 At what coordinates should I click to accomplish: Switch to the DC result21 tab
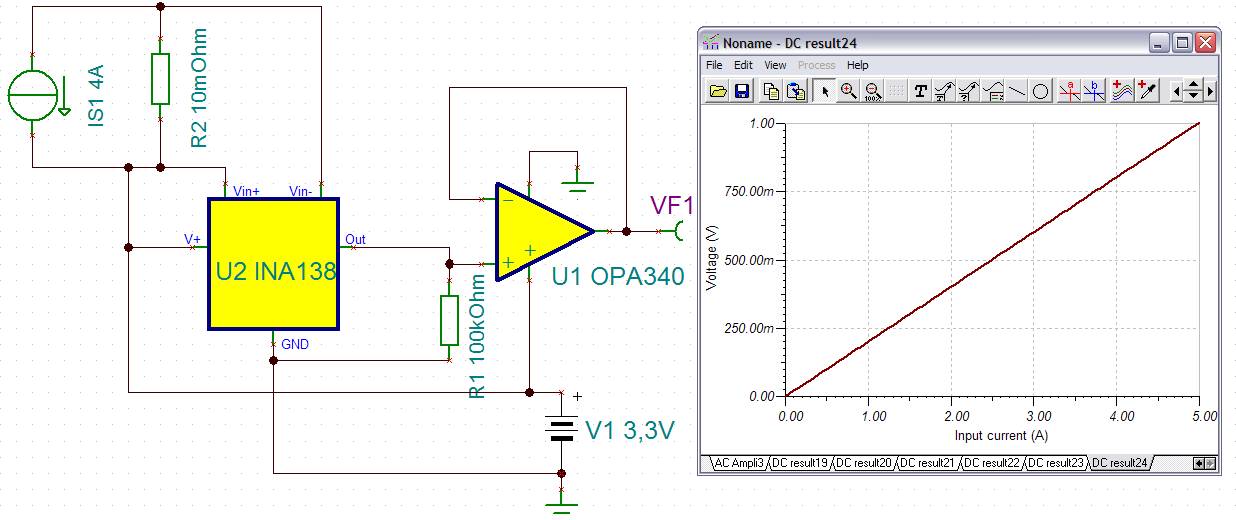click(928, 463)
